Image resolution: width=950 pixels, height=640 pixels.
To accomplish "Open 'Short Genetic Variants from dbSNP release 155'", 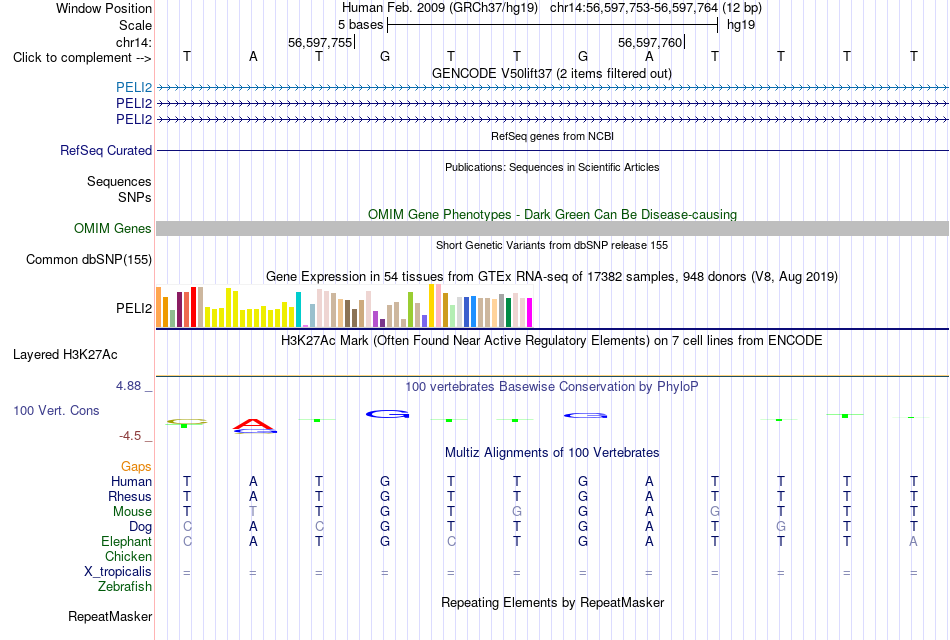I will coord(552,245).
